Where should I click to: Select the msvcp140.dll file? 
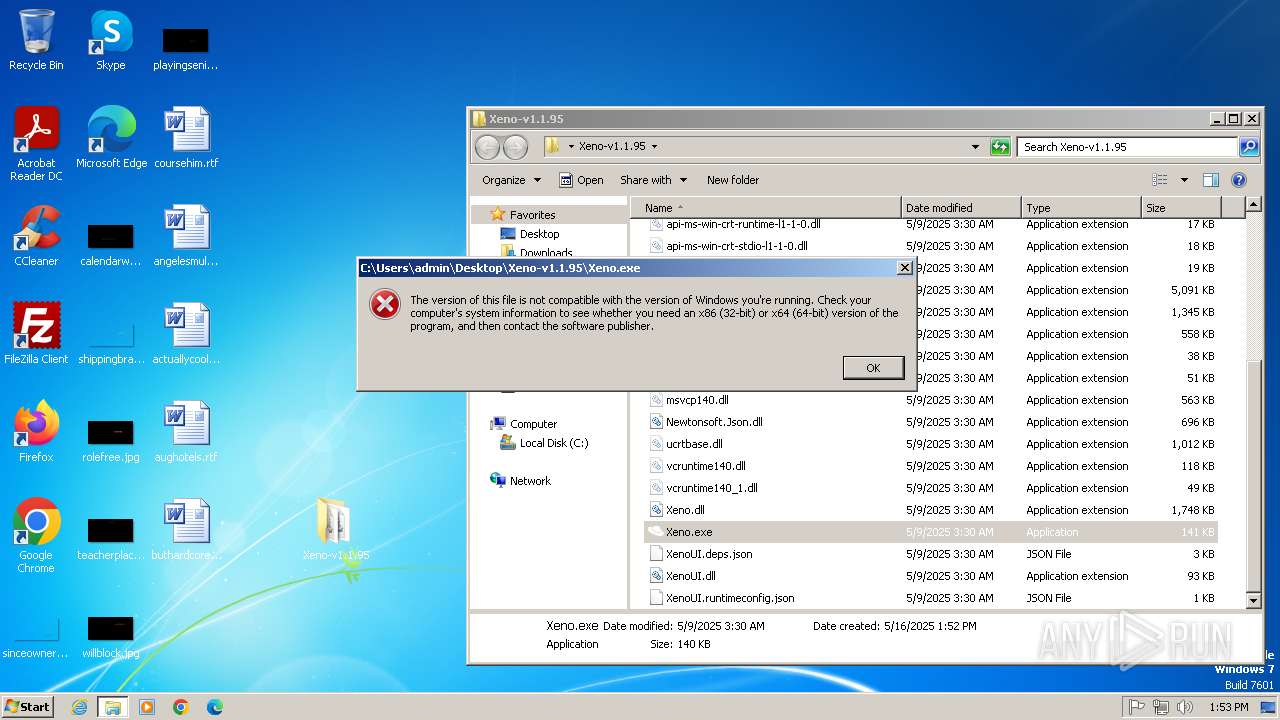697,400
